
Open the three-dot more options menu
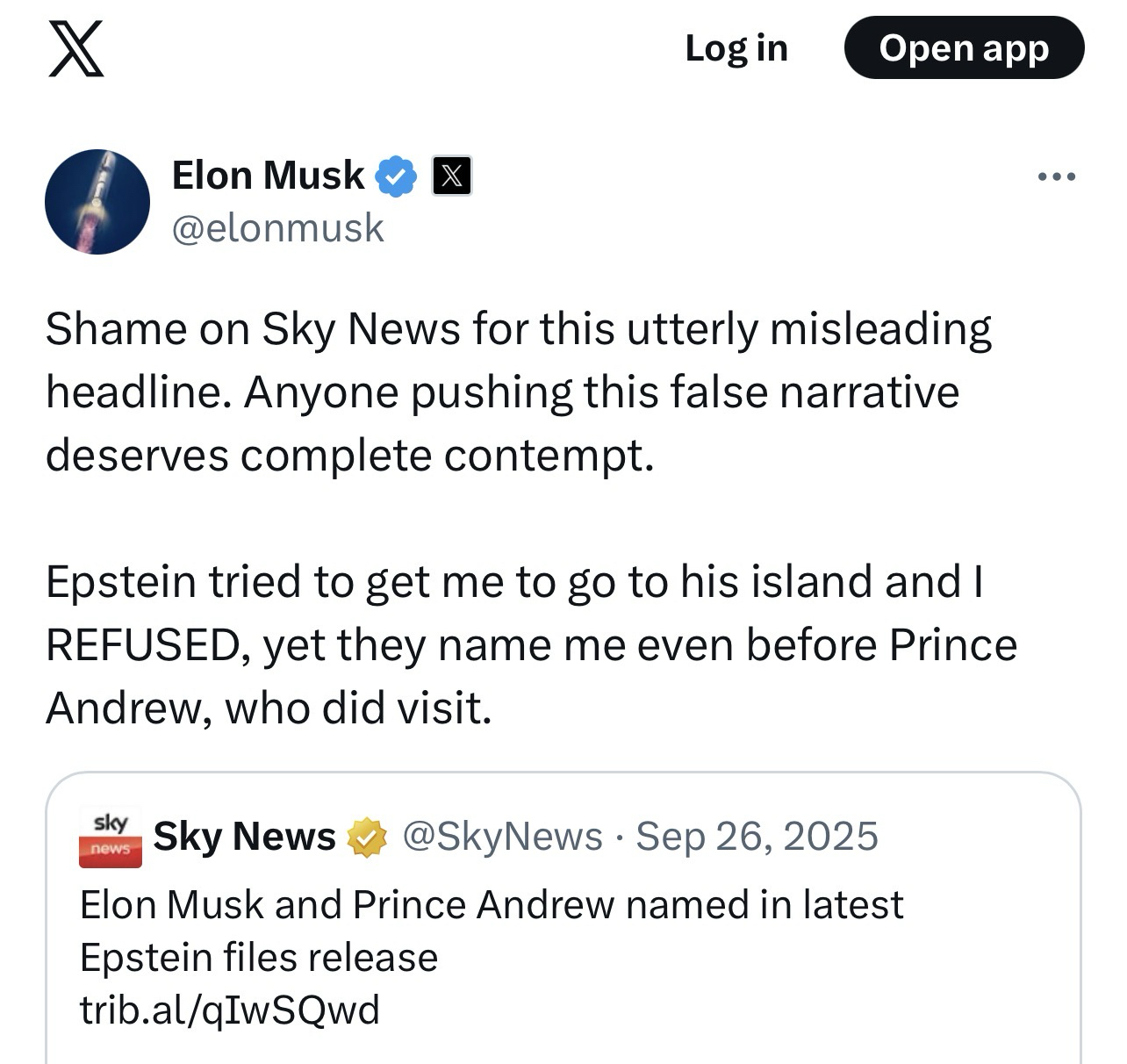(x=1056, y=177)
